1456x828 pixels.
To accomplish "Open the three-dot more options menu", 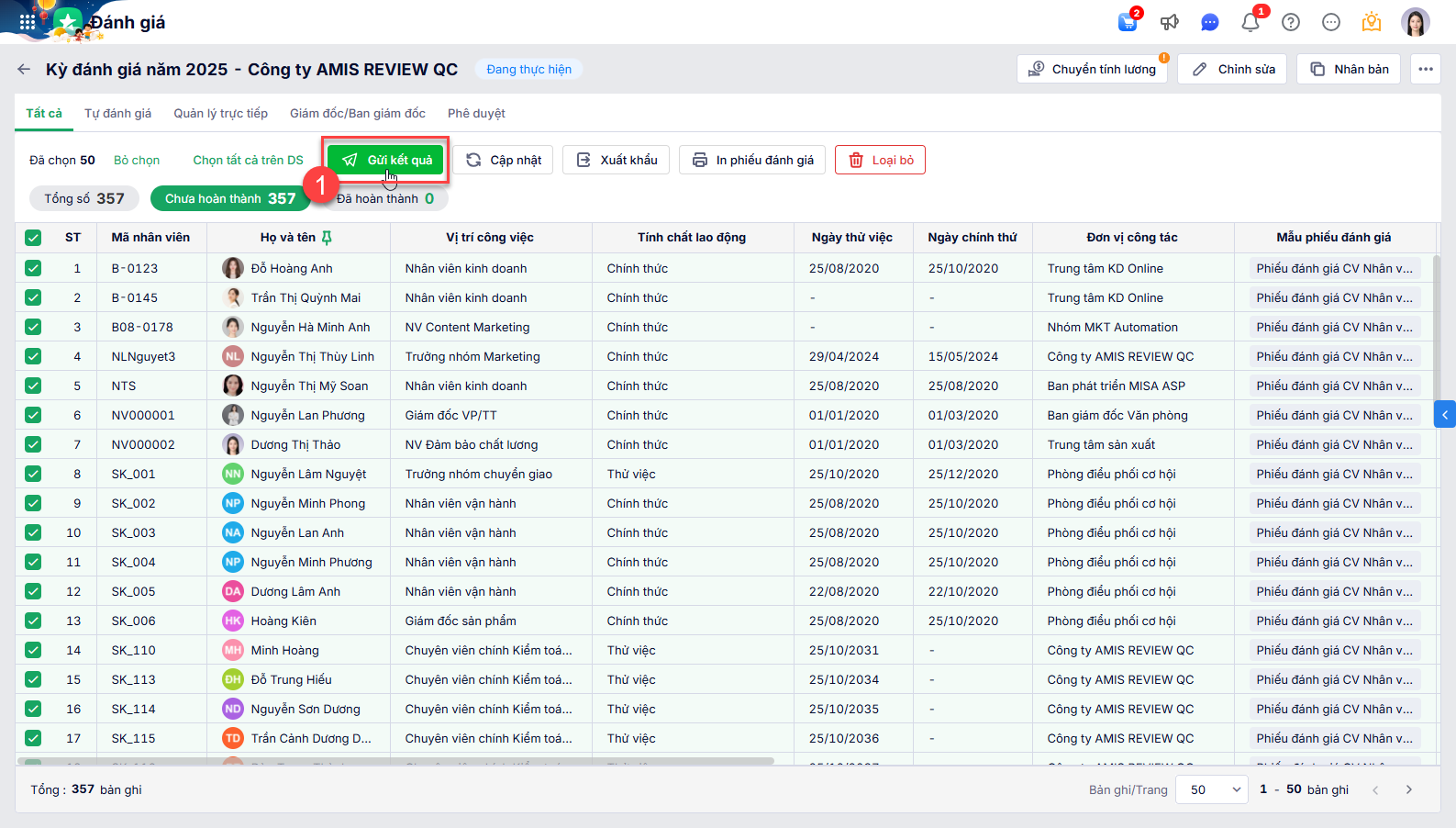I will coord(1425,69).
